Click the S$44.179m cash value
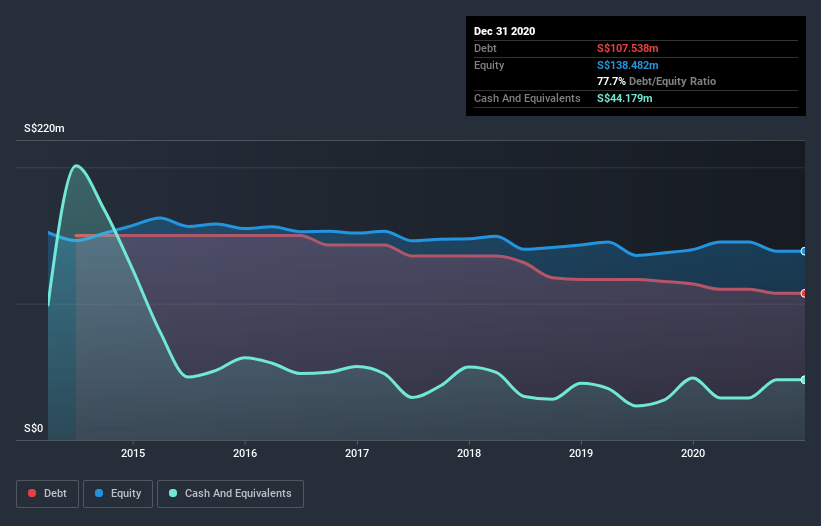This screenshot has width=821, height=526. [x=625, y=98]
